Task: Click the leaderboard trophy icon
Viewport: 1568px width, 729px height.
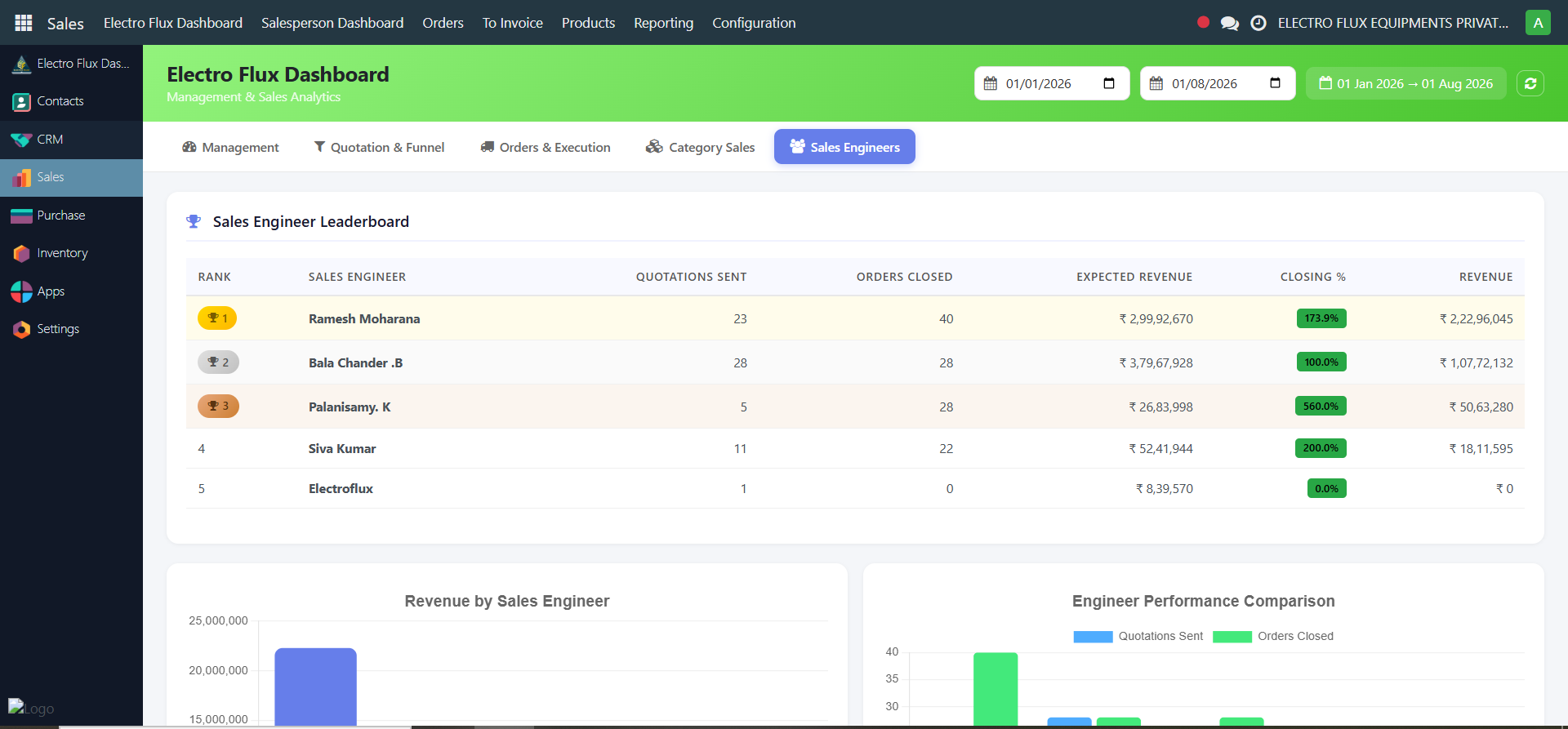Action: coord(194,221)
